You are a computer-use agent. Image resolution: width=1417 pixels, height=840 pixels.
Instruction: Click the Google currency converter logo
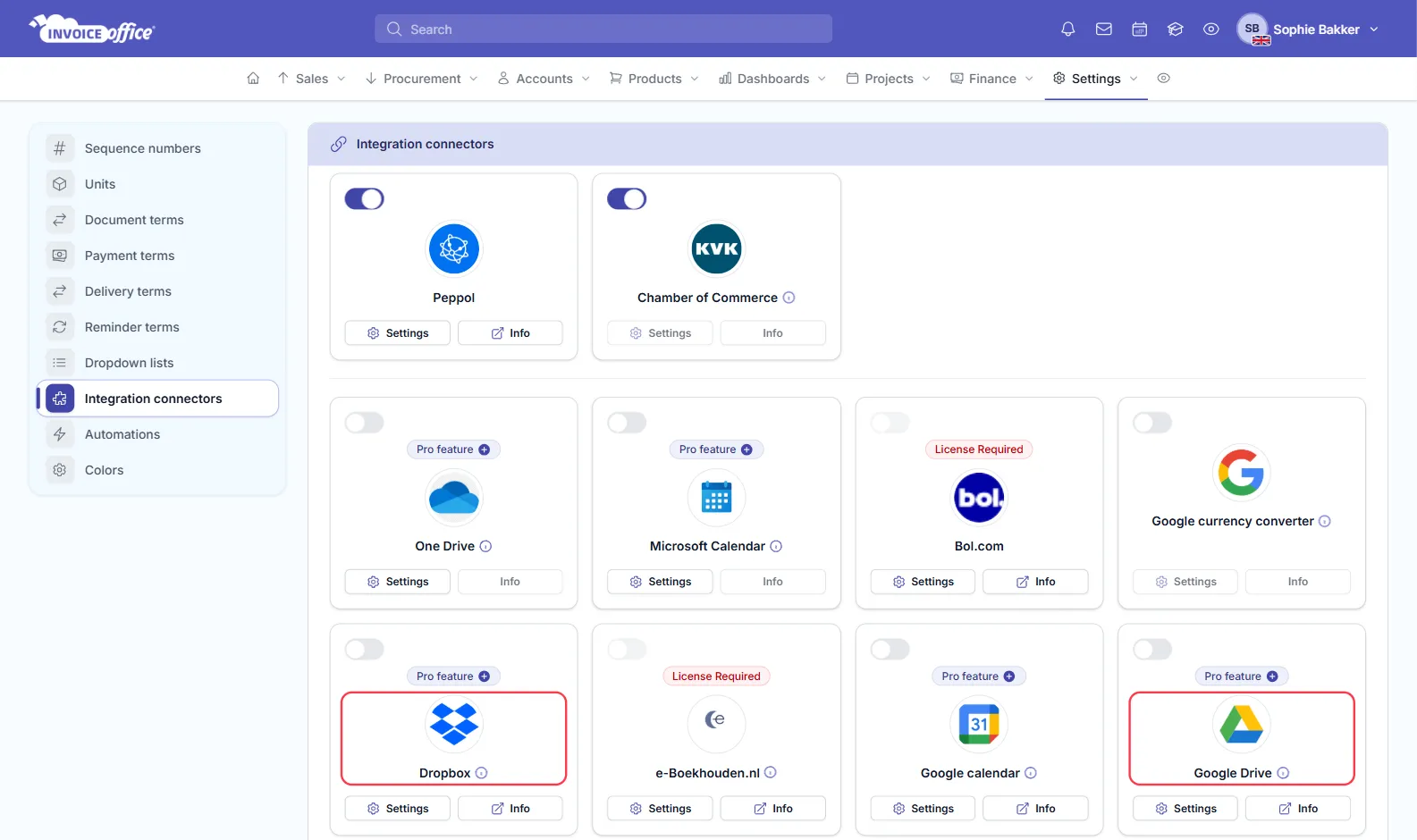click(x=1242, y=472)
